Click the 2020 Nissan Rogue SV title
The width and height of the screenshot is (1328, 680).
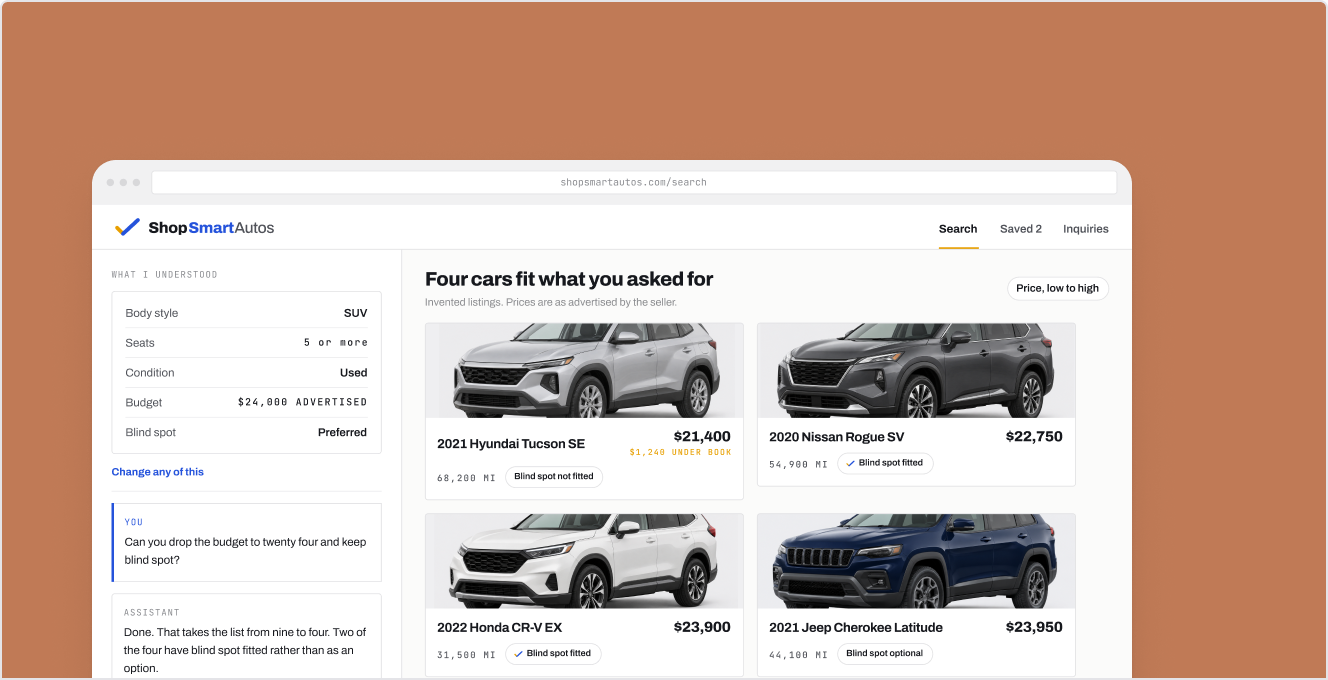pyautogui.click(x=837, y=437)
